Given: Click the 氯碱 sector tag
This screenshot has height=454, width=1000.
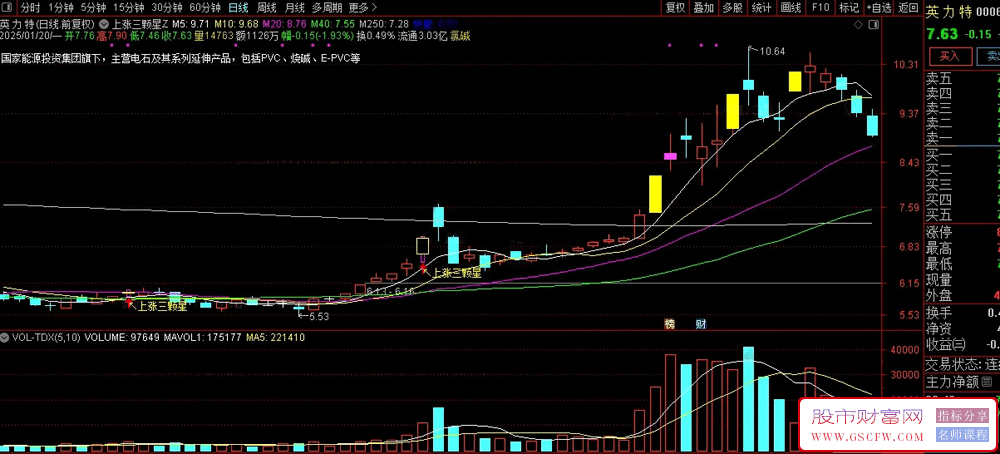Looking at the screenshot, I should pyautogui.click(x=460, y=36).
